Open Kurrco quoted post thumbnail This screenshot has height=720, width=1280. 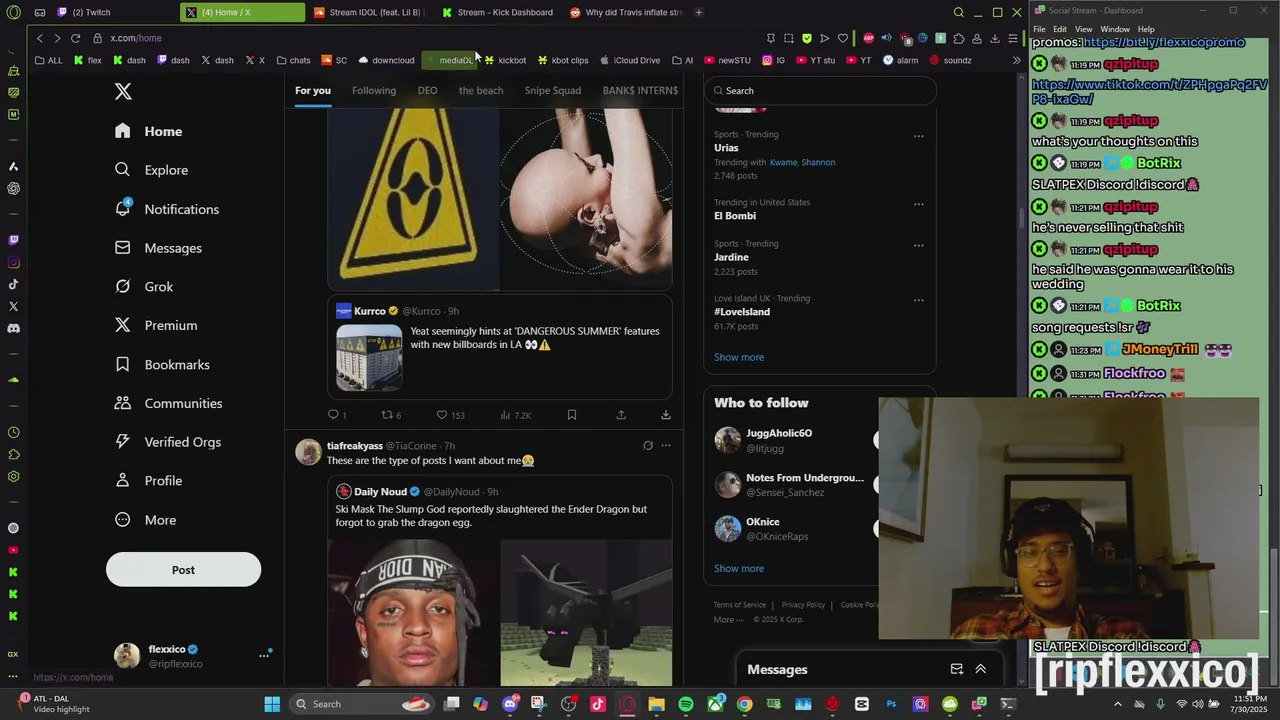[369, 357]
